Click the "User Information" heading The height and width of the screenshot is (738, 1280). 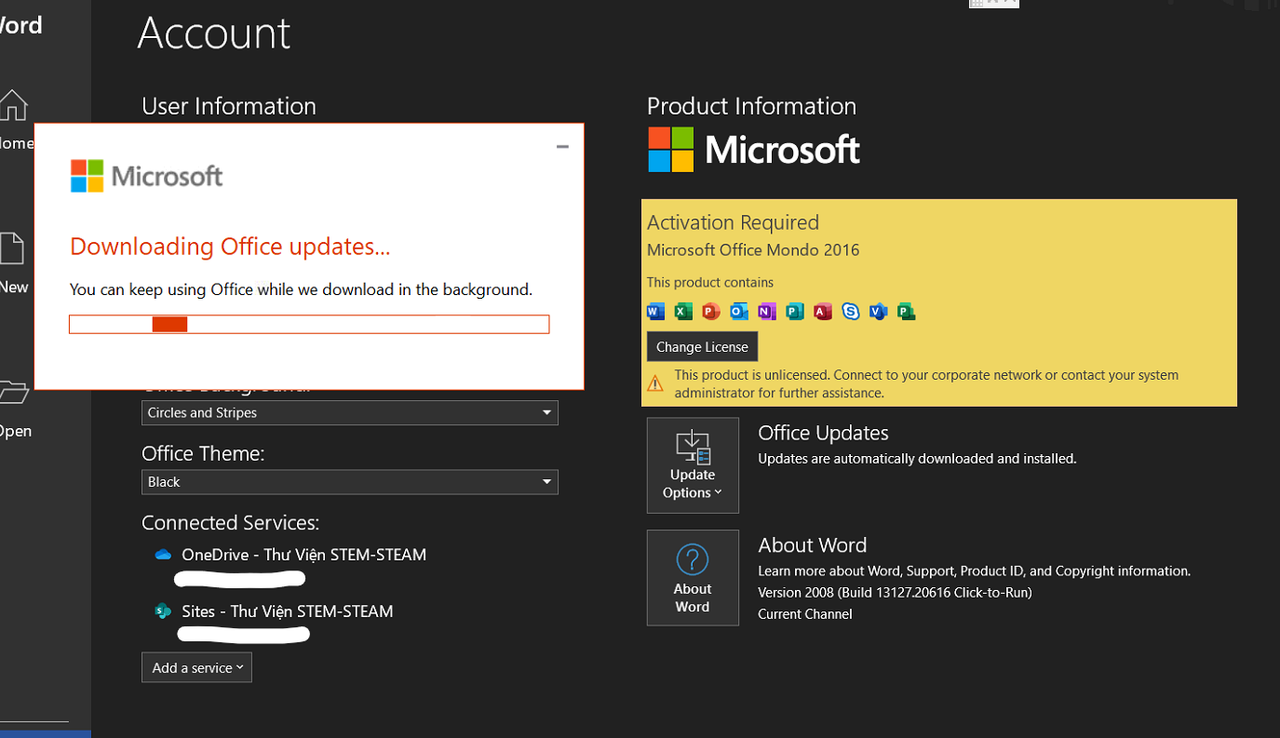(x=229, y=106)
